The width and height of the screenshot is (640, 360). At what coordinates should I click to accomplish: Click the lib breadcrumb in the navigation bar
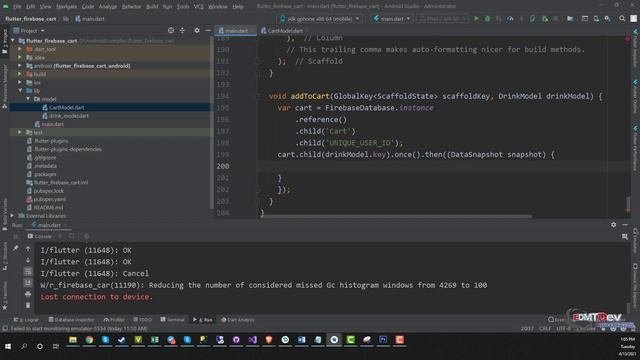coord(66,19)
